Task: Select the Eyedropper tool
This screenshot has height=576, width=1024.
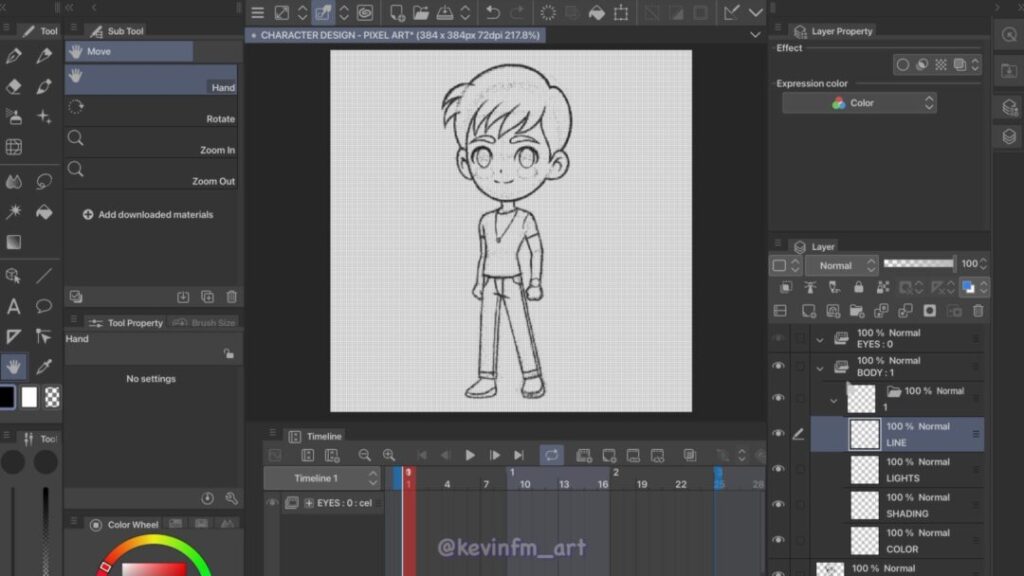Action: coord(44,366)
